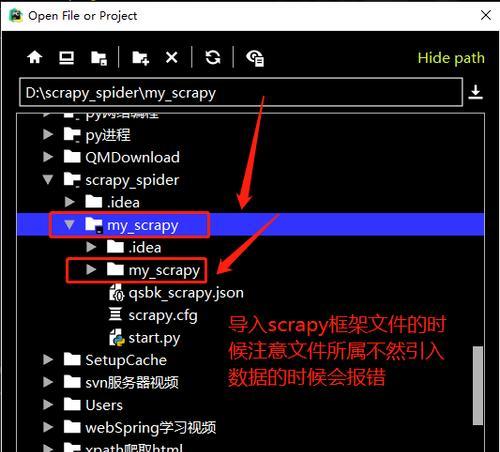Screen dimensions: 500x452
Task: Click the path input field
Action: 241,92
